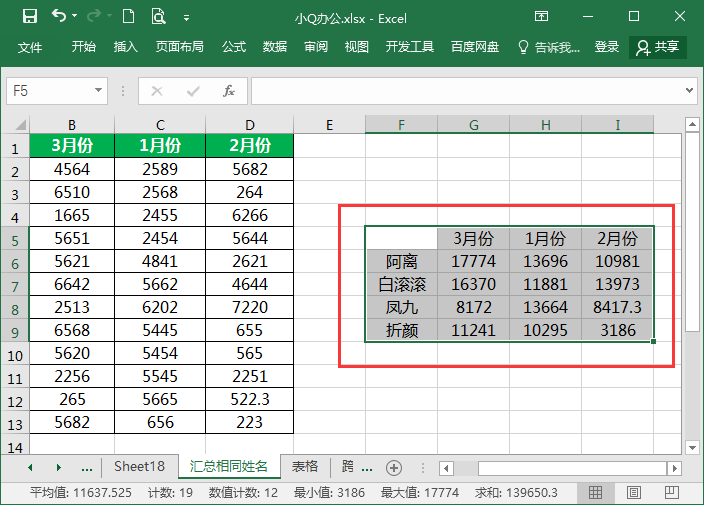Select column G header
Image resolution: width=704 pixels, height=505 pixels.
click(x=474, y=124)
